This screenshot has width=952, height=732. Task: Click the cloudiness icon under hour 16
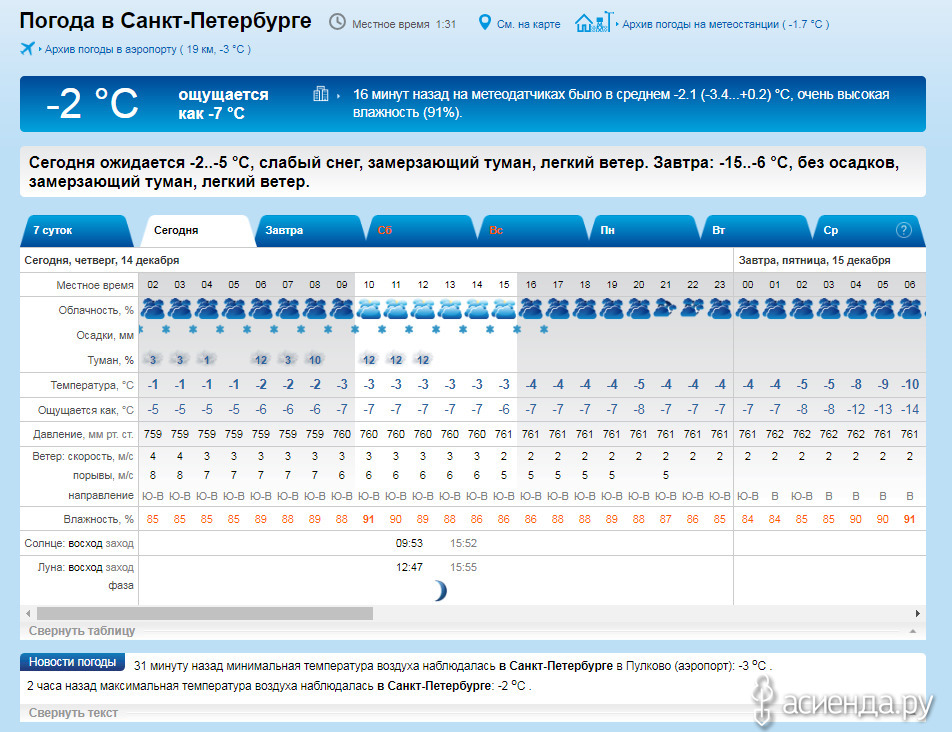click(x=531, y=309)
